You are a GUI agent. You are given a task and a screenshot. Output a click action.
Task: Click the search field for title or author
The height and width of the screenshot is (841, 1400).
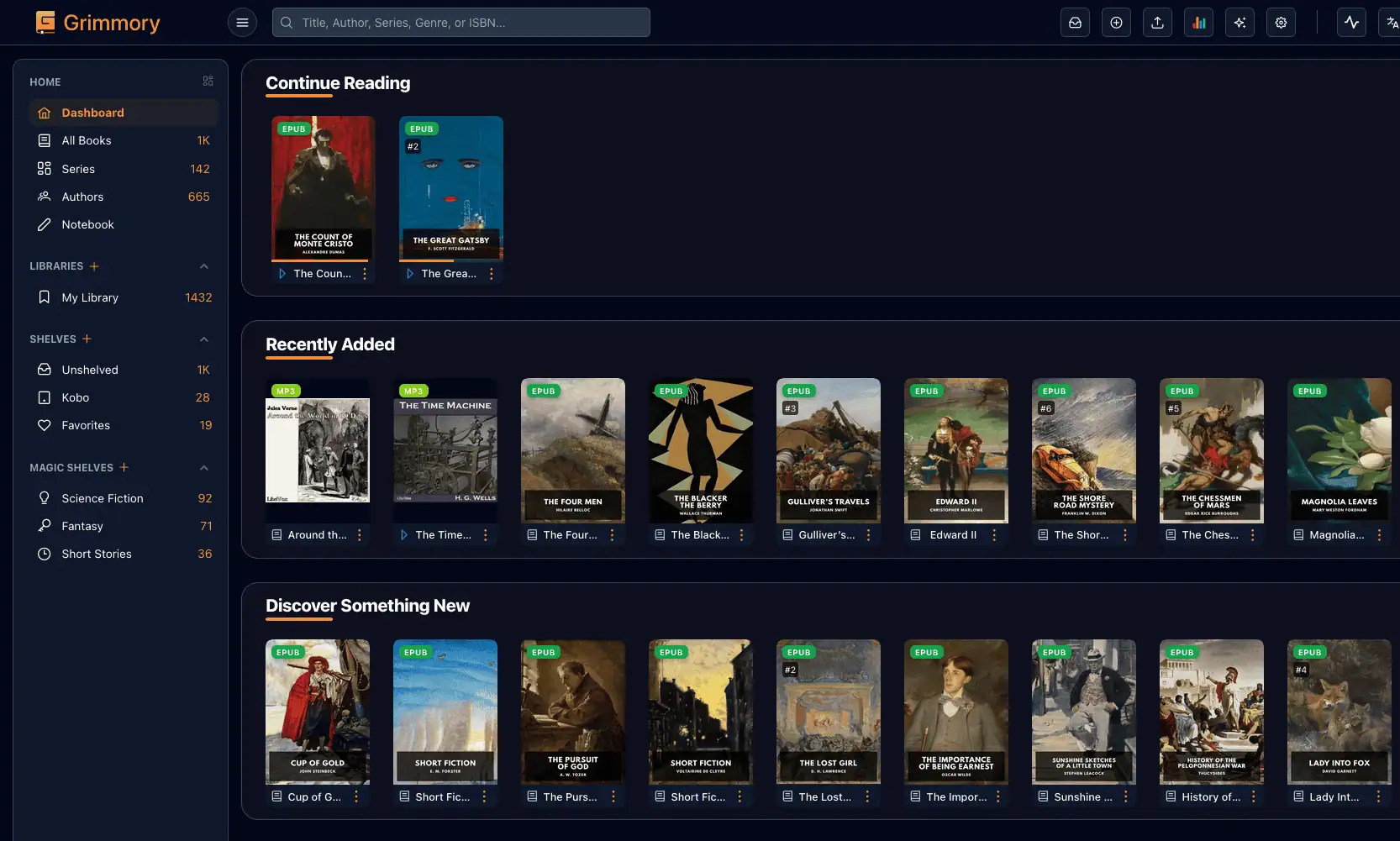[461, 23]
